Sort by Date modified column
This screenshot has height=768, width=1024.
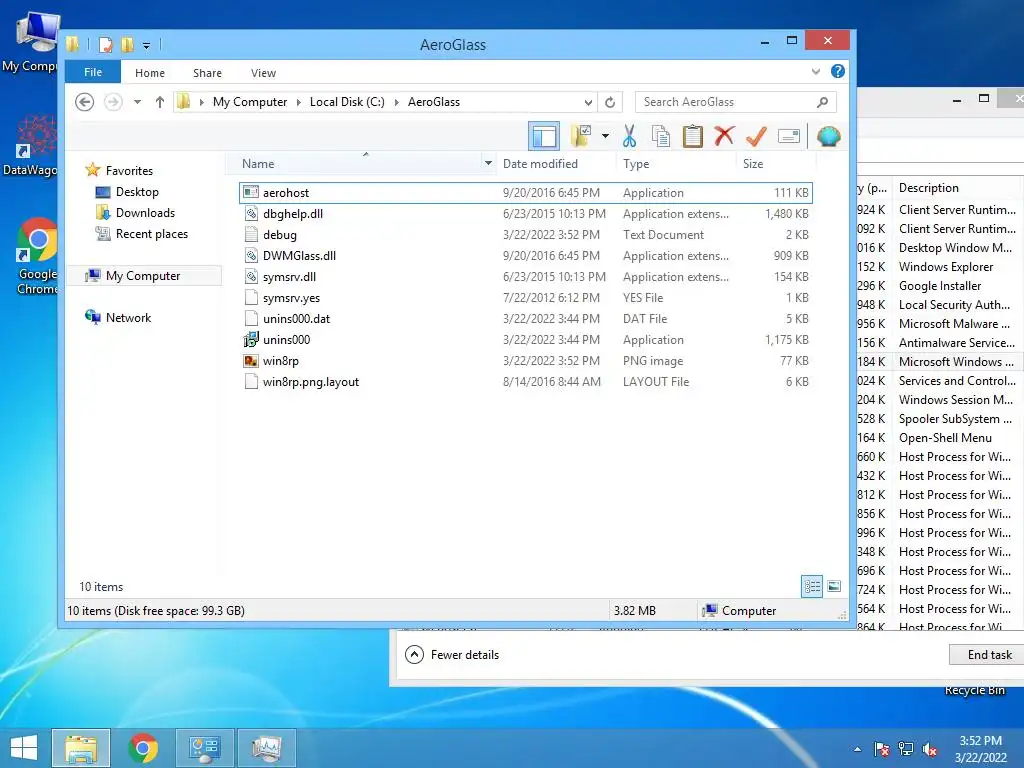pos(540,164)
